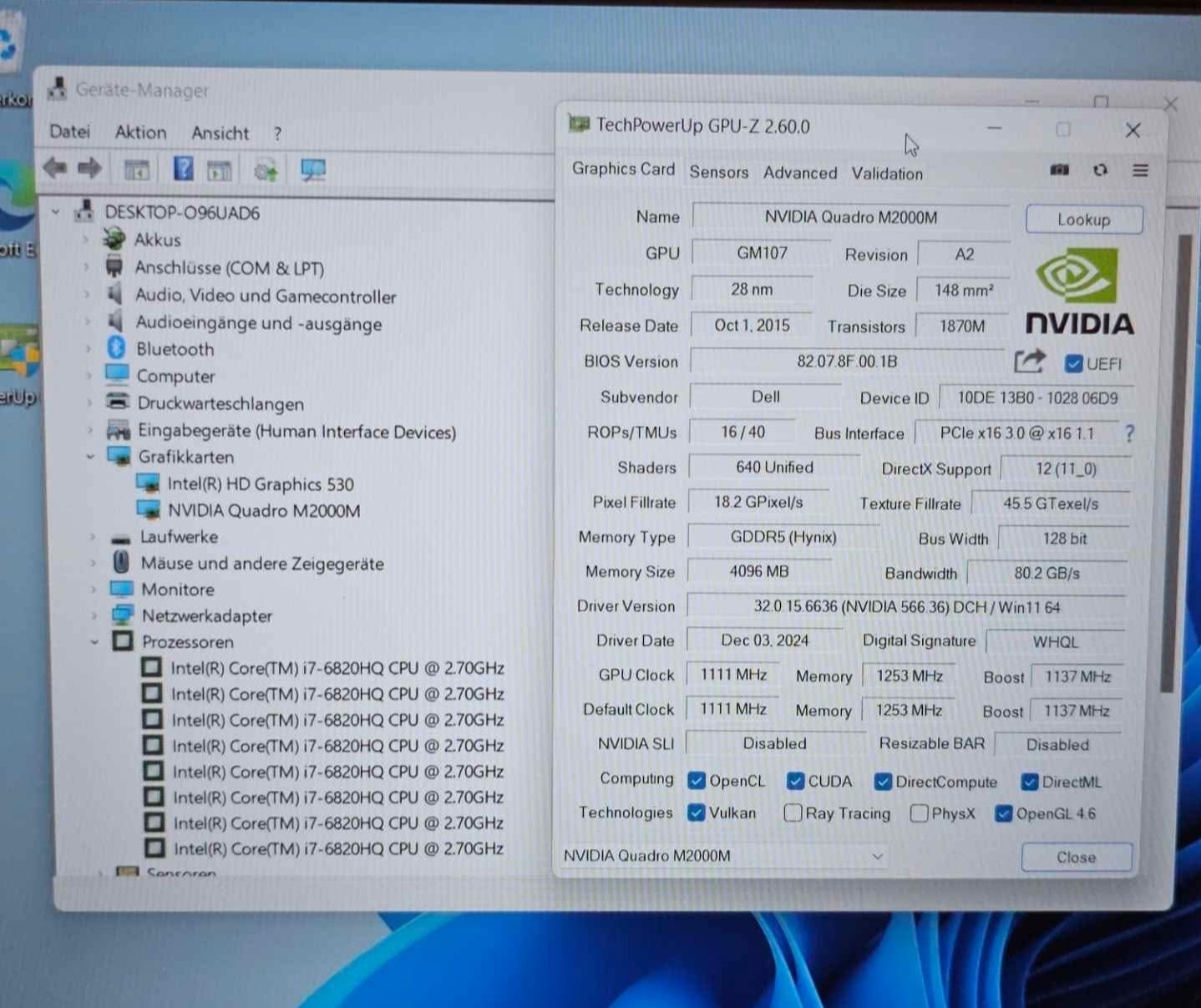Click the Subvendor field showing Dell
Viewport: 1201px width, 1008px height.
[765, 397]
